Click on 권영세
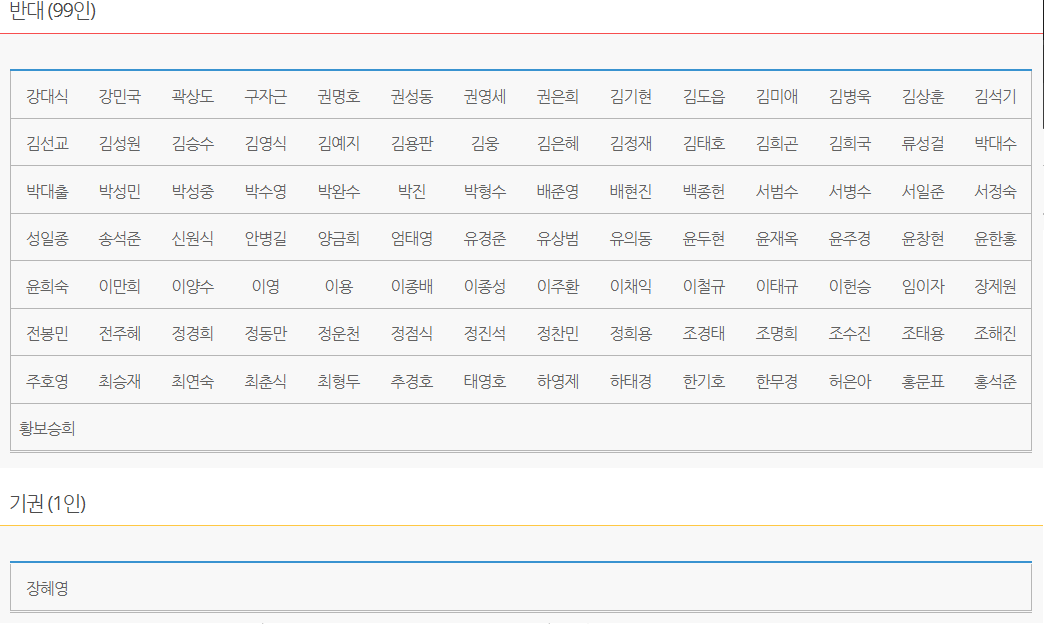 coord(485,97)
